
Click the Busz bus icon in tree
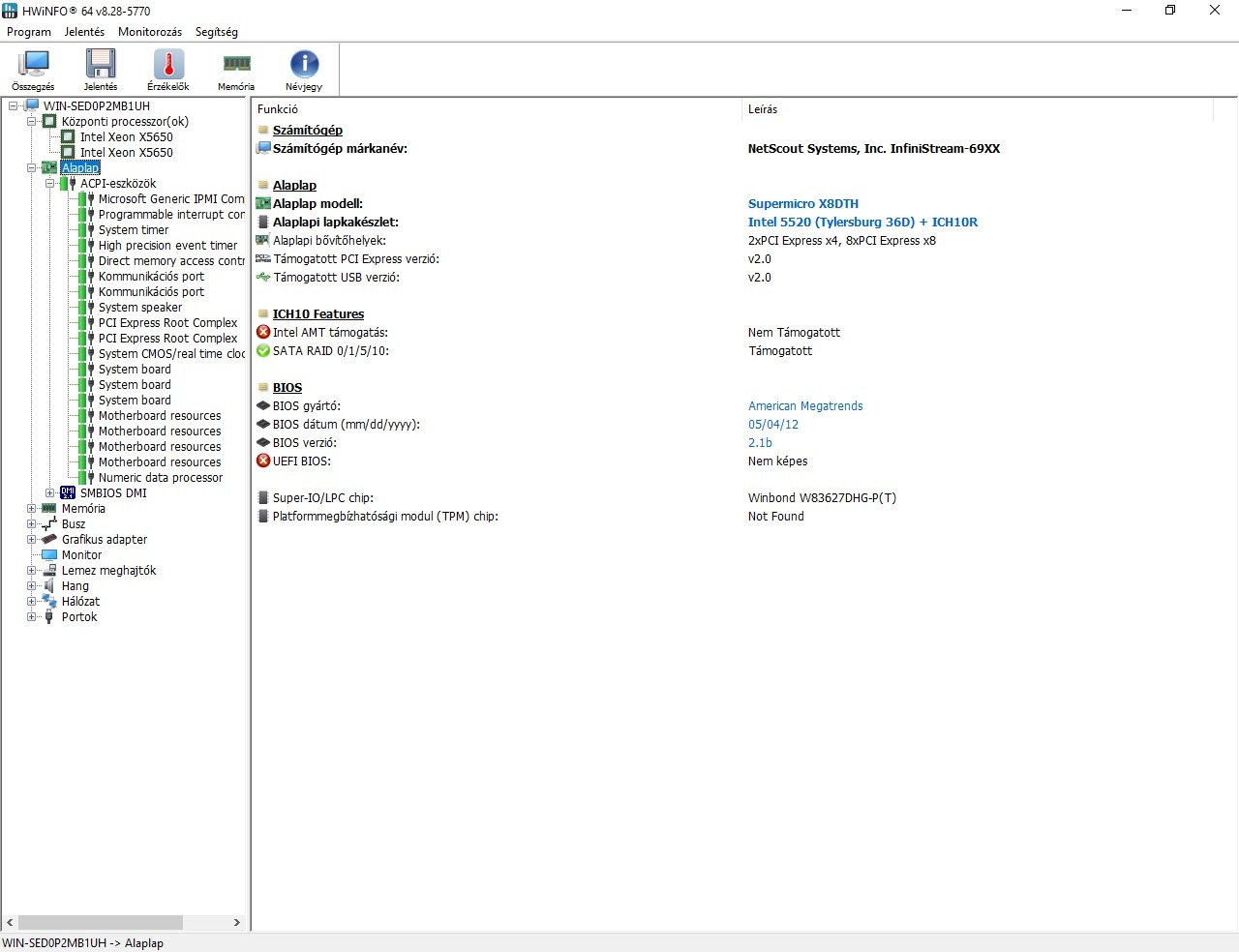point(49,524)
